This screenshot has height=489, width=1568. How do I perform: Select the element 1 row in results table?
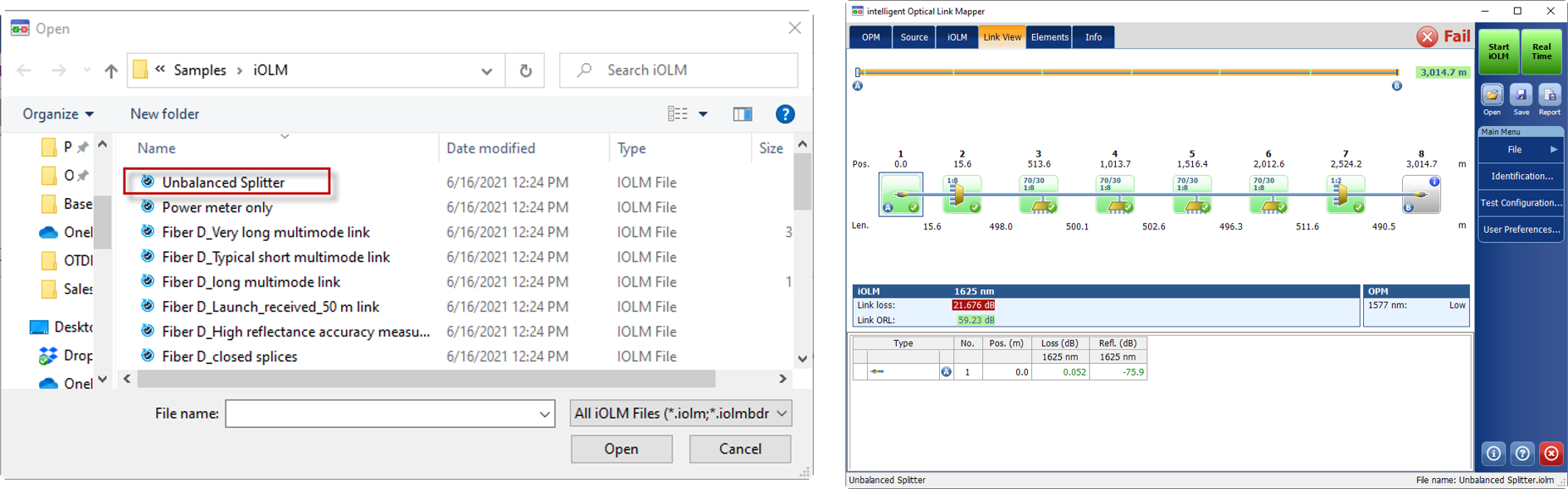(1000, 372)
